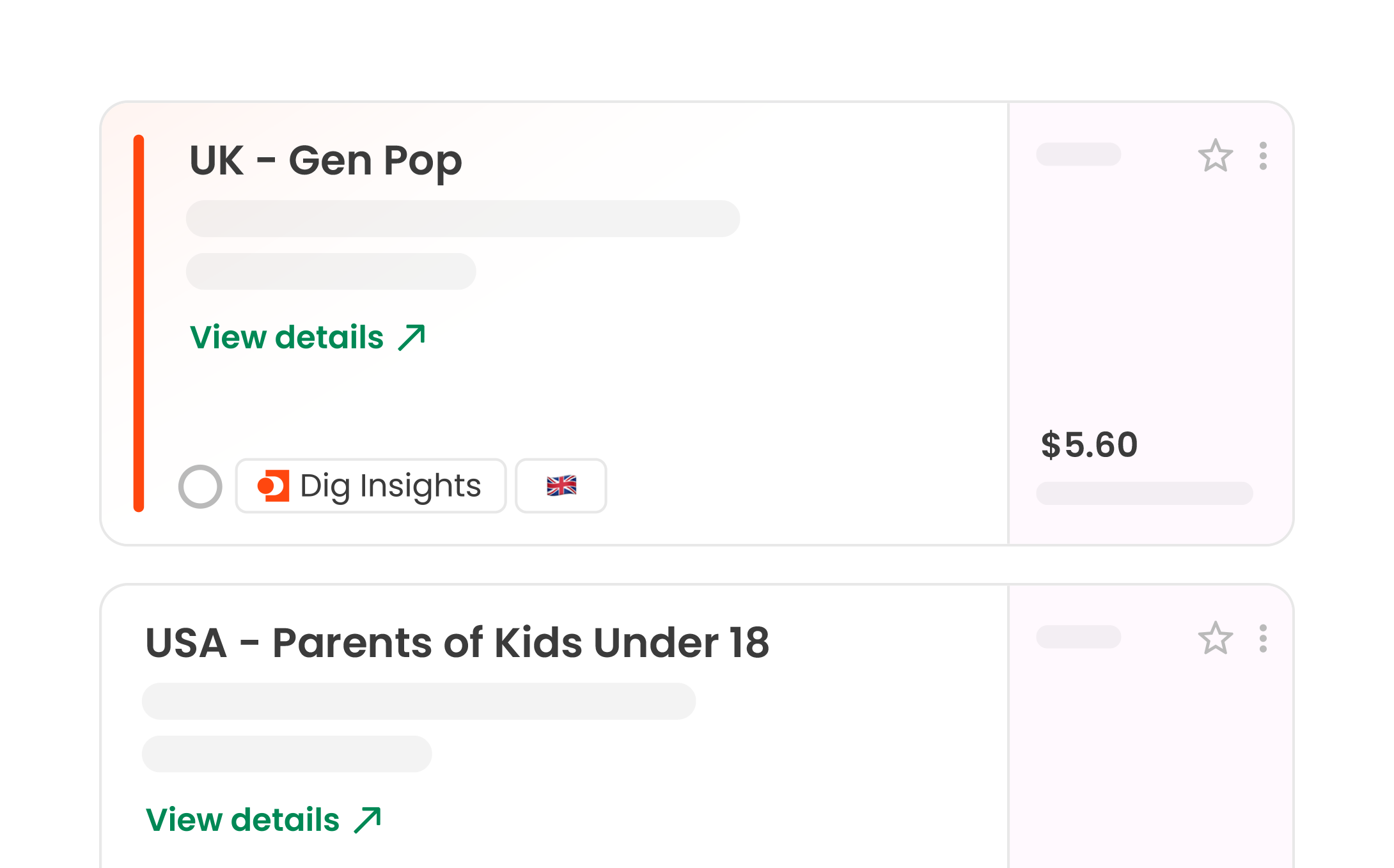The width and height of the screenshot is (1394, 868).
Task: Open View details for USA Parents card
Action: (x=243, y=820)
